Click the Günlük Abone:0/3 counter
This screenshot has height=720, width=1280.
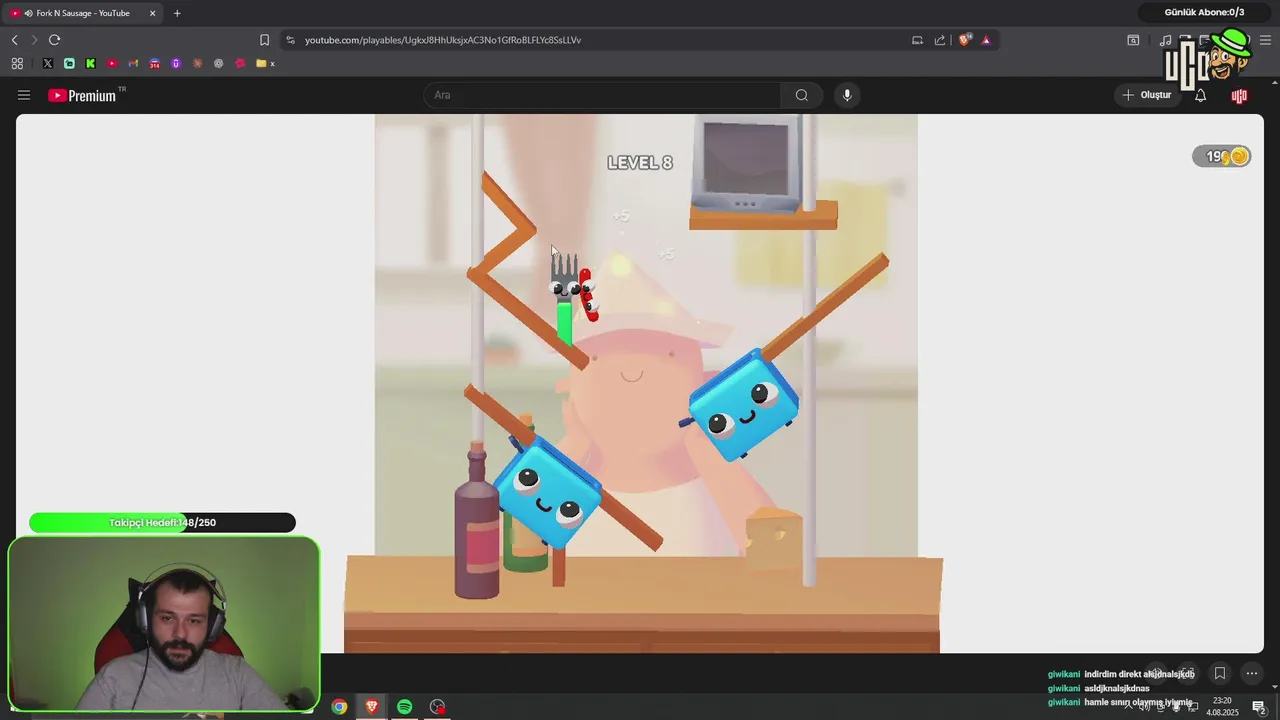1204,12
